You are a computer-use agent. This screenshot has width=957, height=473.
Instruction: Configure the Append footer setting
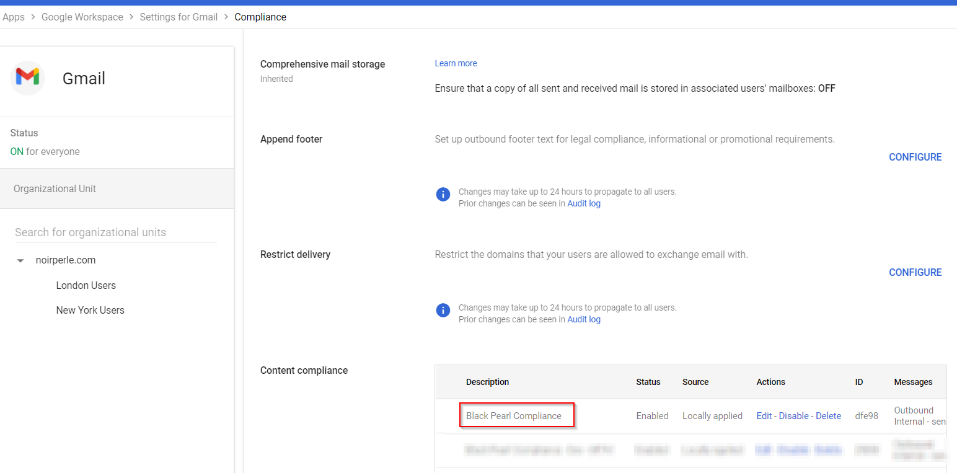[915, 157]
